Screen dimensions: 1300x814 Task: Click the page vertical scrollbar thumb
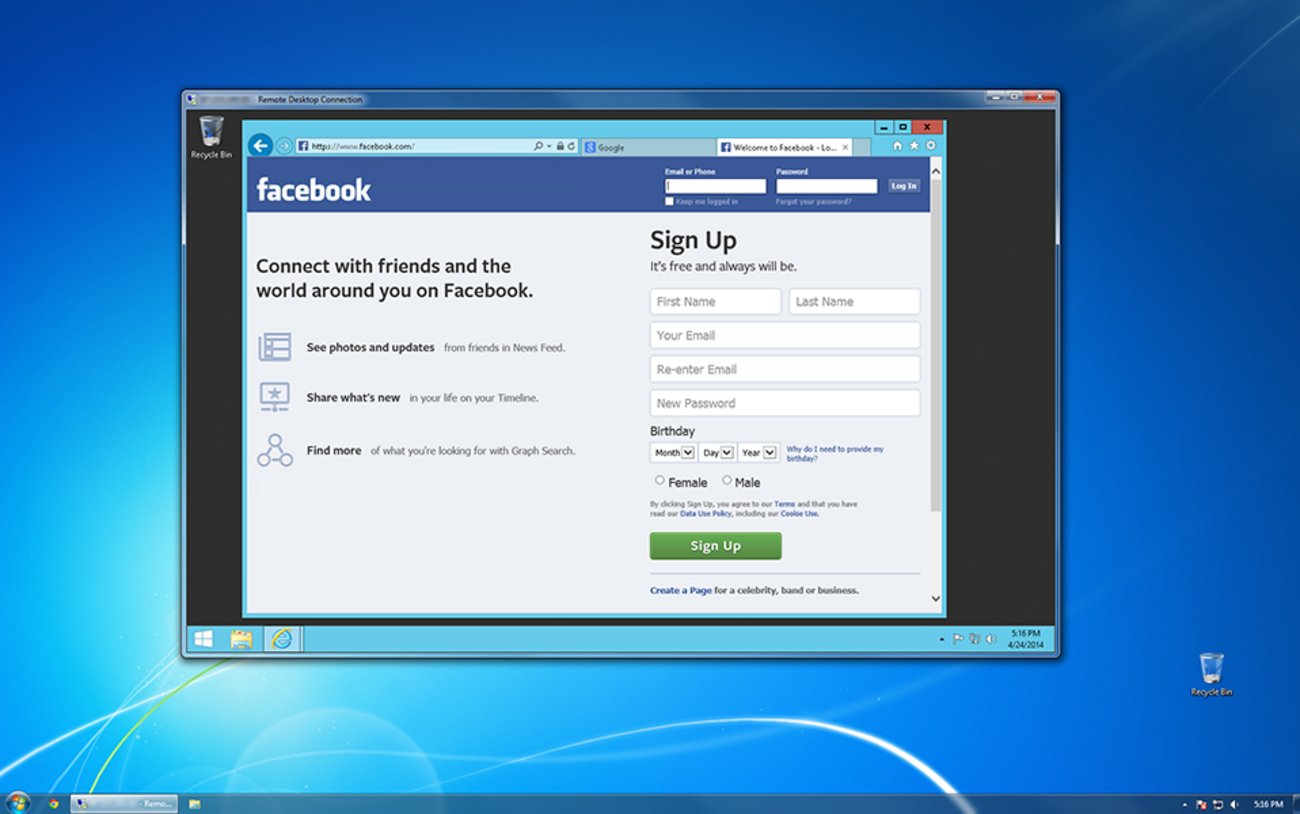936,346
